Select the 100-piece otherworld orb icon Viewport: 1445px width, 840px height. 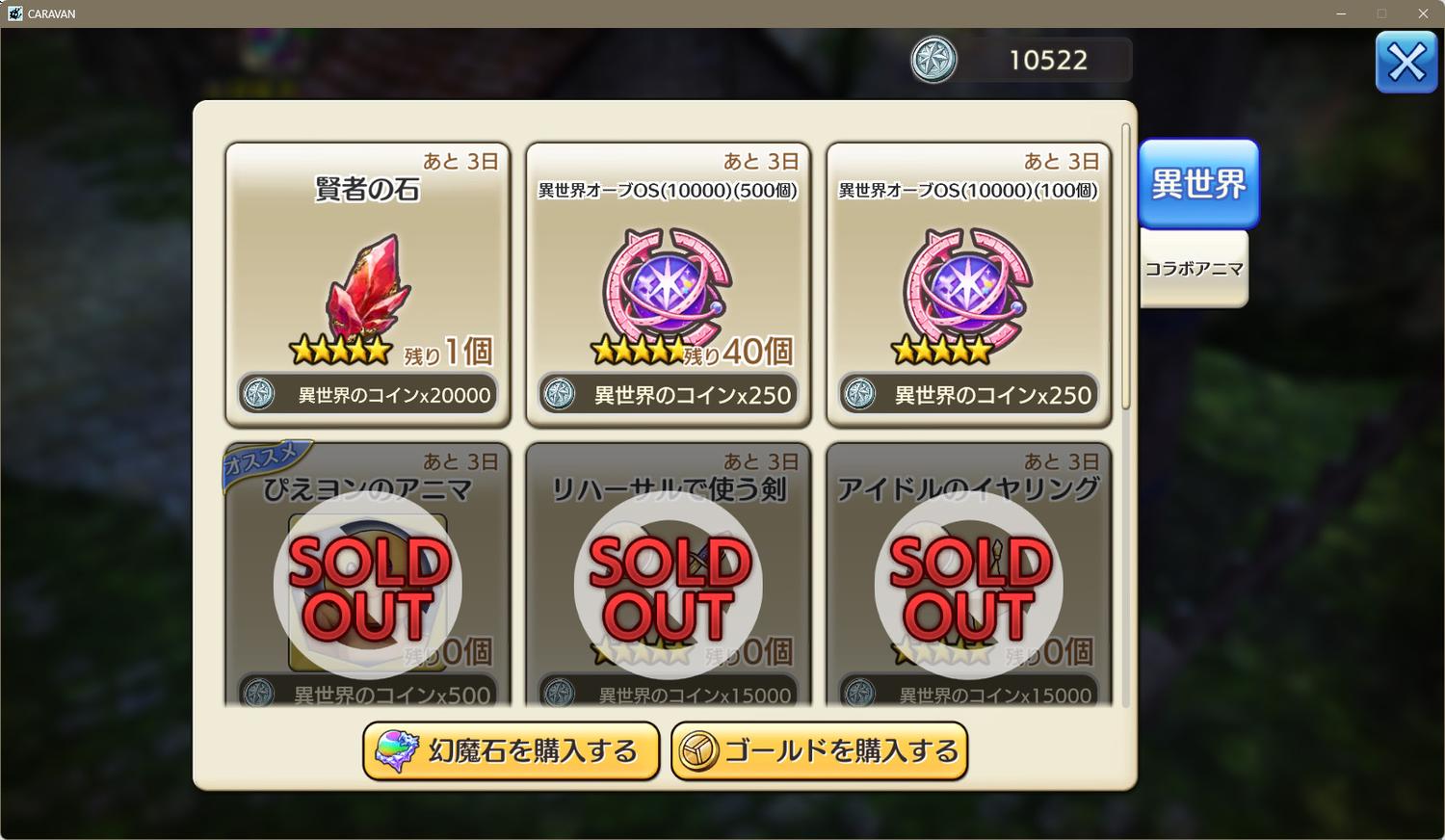tap(968, 287)
